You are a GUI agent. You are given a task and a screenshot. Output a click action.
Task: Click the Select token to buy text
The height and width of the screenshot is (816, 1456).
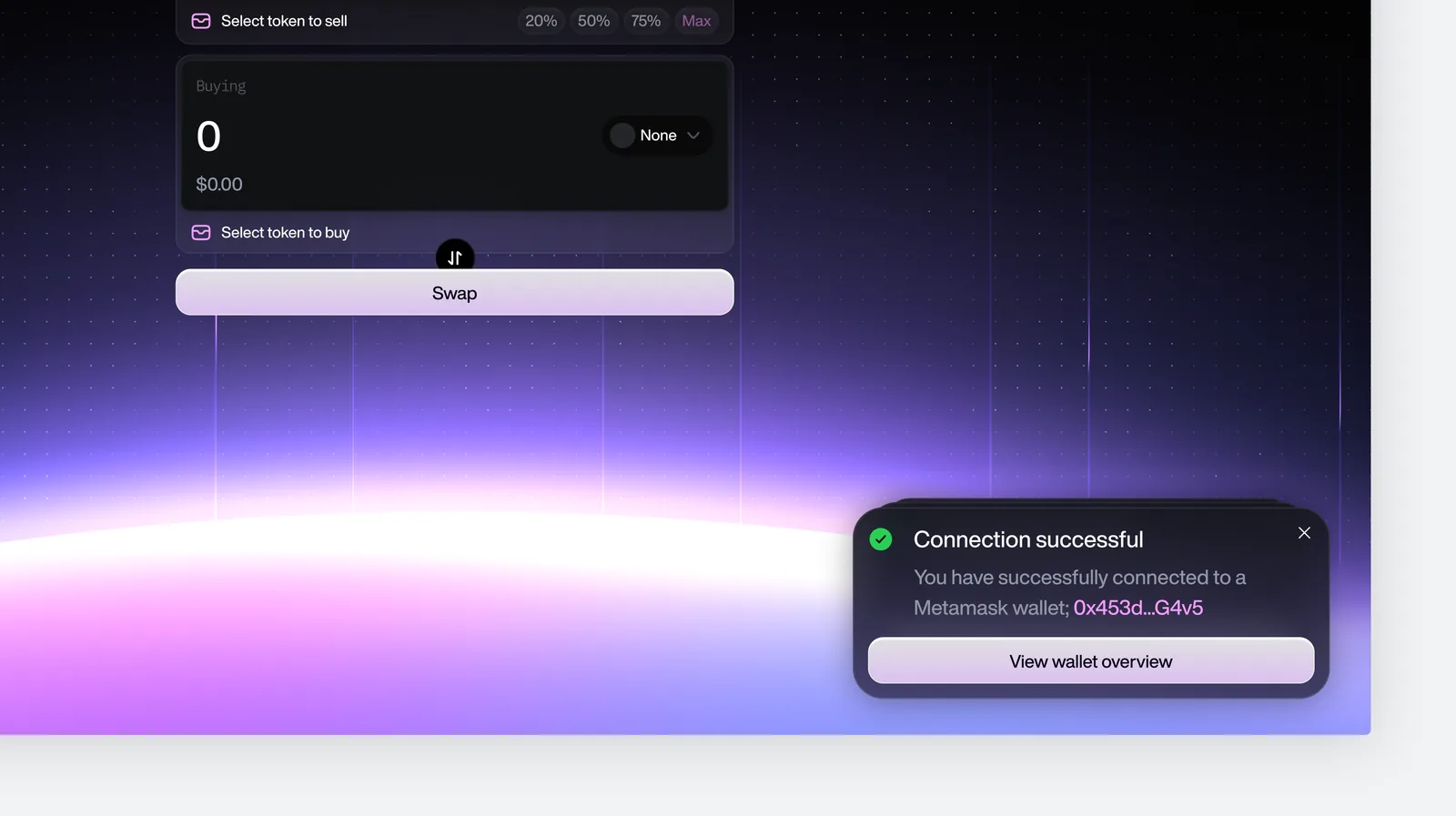285,233
